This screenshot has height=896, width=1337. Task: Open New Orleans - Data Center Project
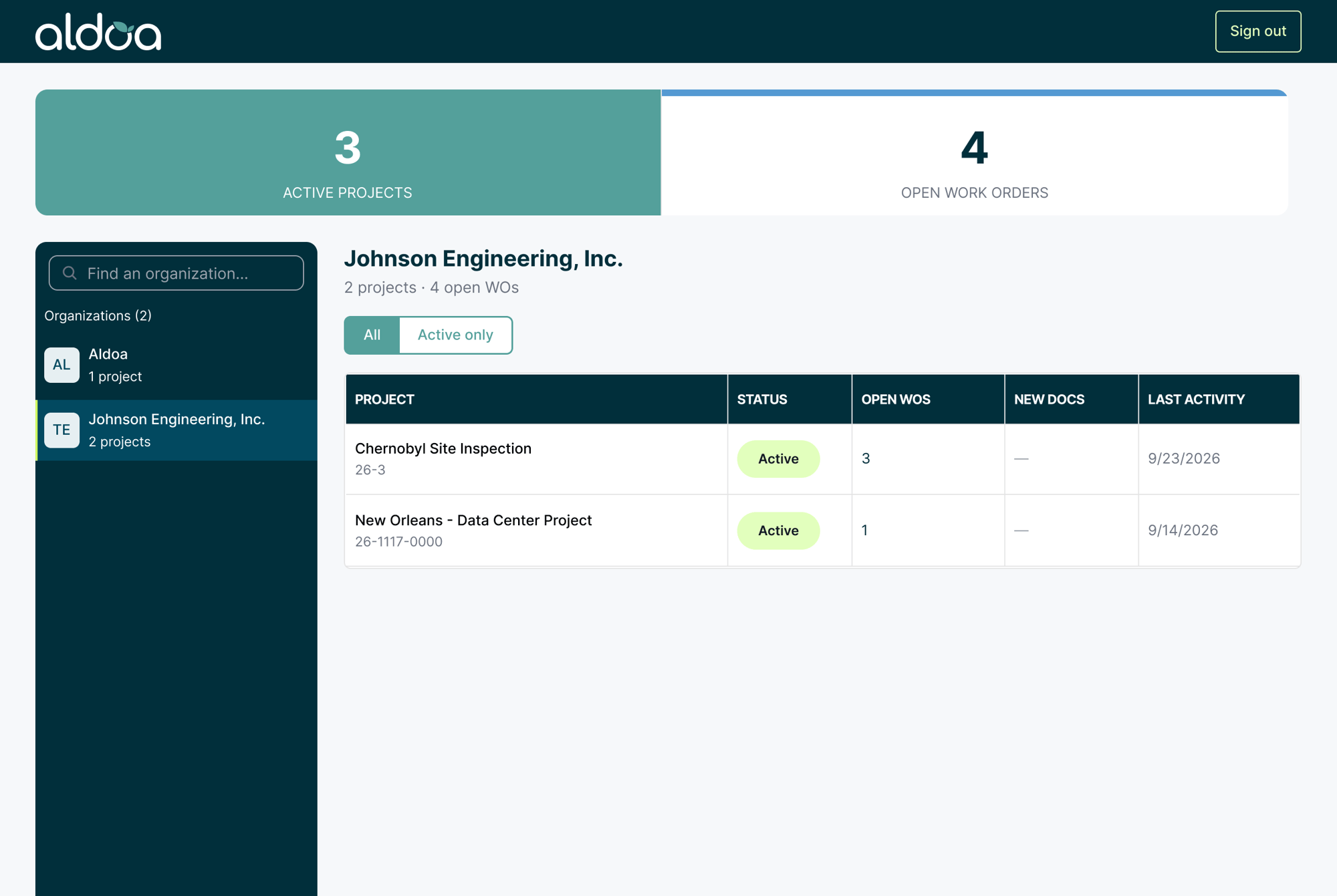473,520
